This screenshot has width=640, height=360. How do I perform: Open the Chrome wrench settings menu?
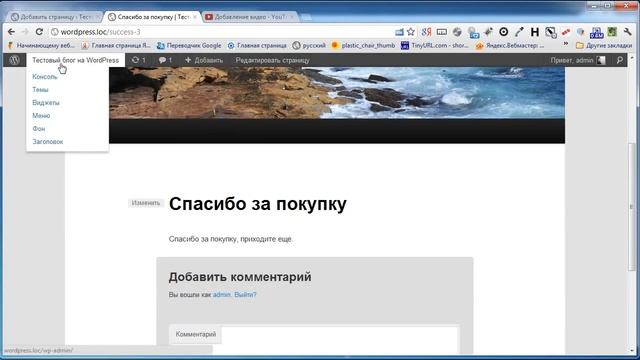pos(628,32)
